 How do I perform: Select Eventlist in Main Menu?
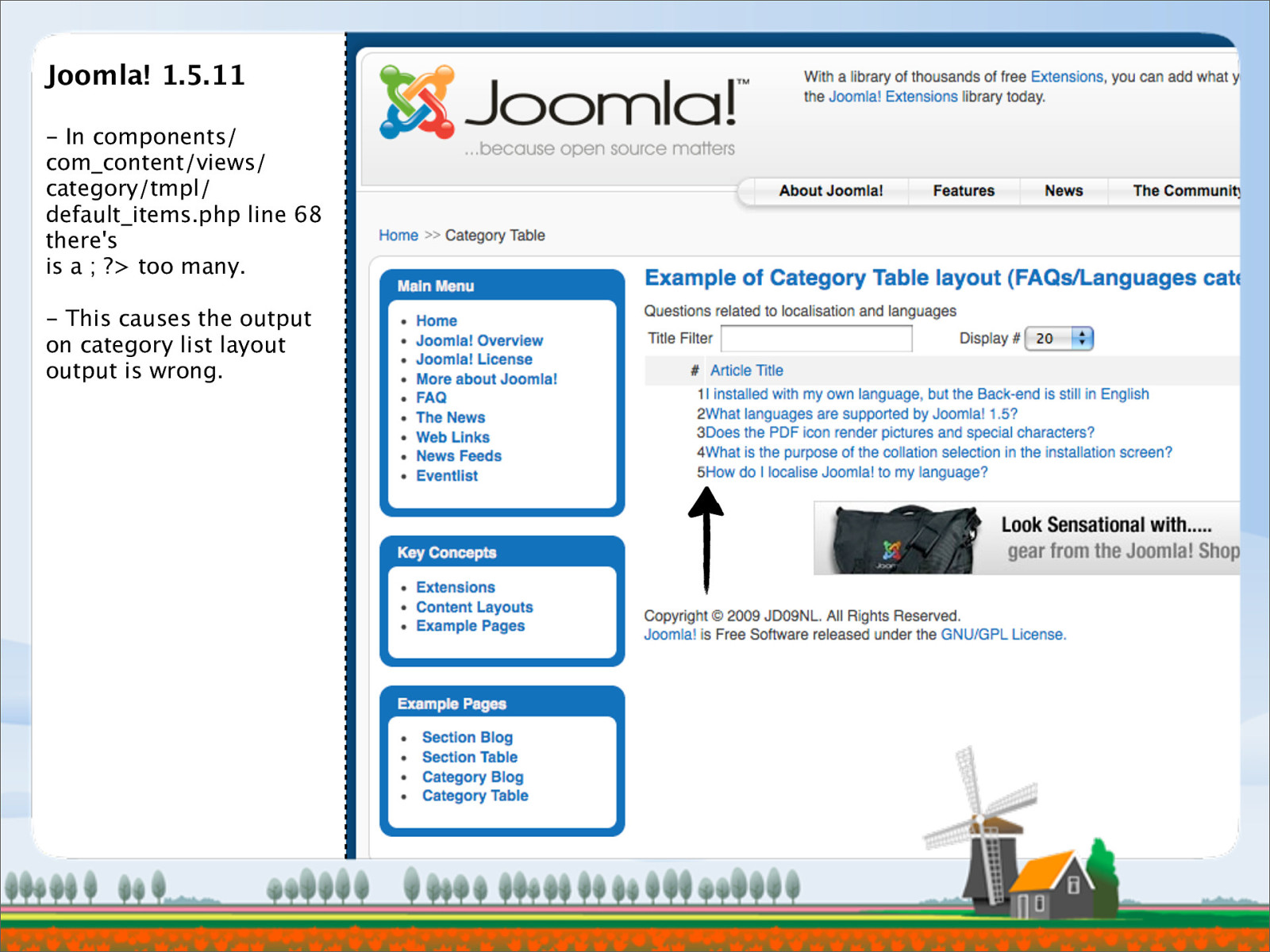pos(447,476)
